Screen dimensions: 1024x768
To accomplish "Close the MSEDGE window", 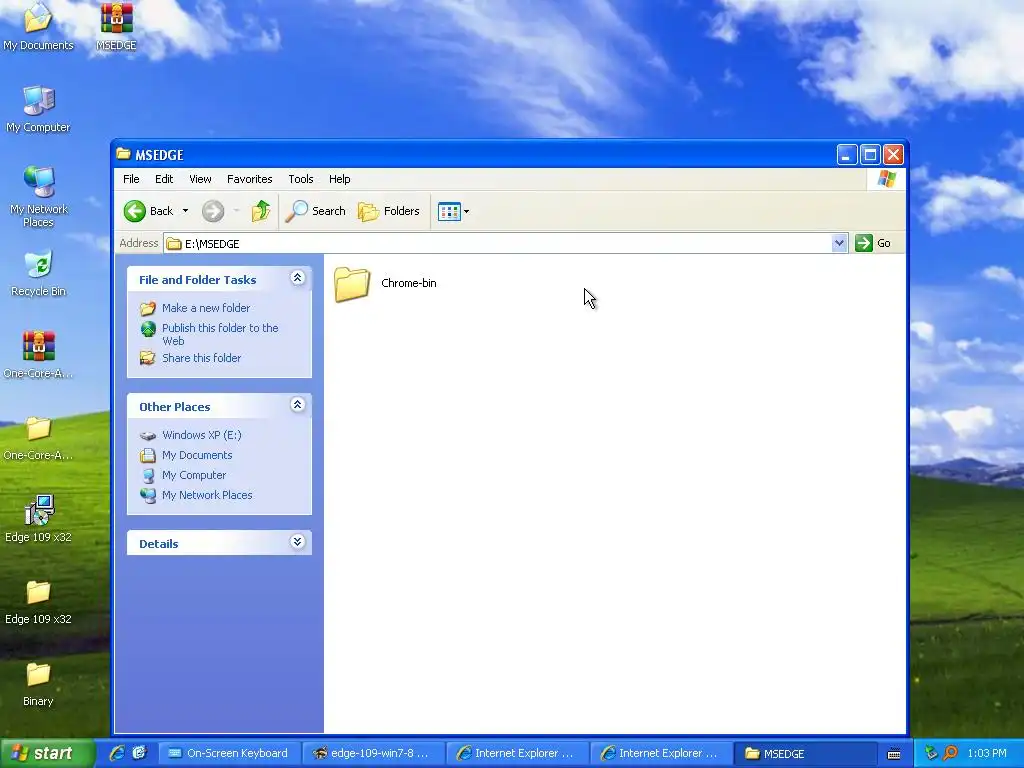I will click(893, 155).
